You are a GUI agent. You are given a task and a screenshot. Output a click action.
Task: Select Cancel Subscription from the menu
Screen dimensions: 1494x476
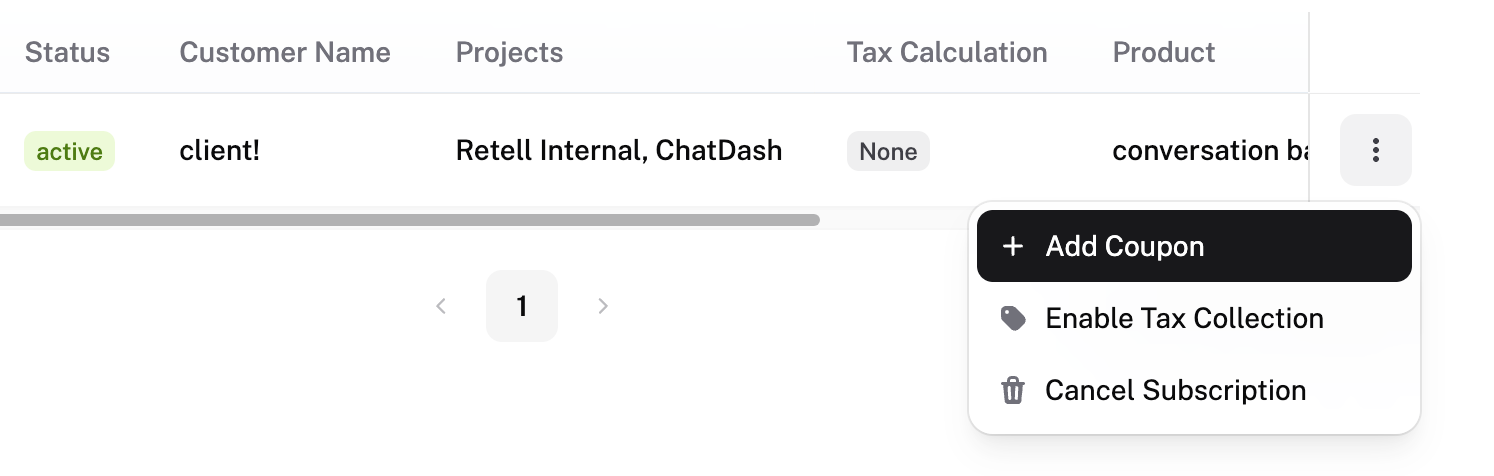(x=1194, y=390)
